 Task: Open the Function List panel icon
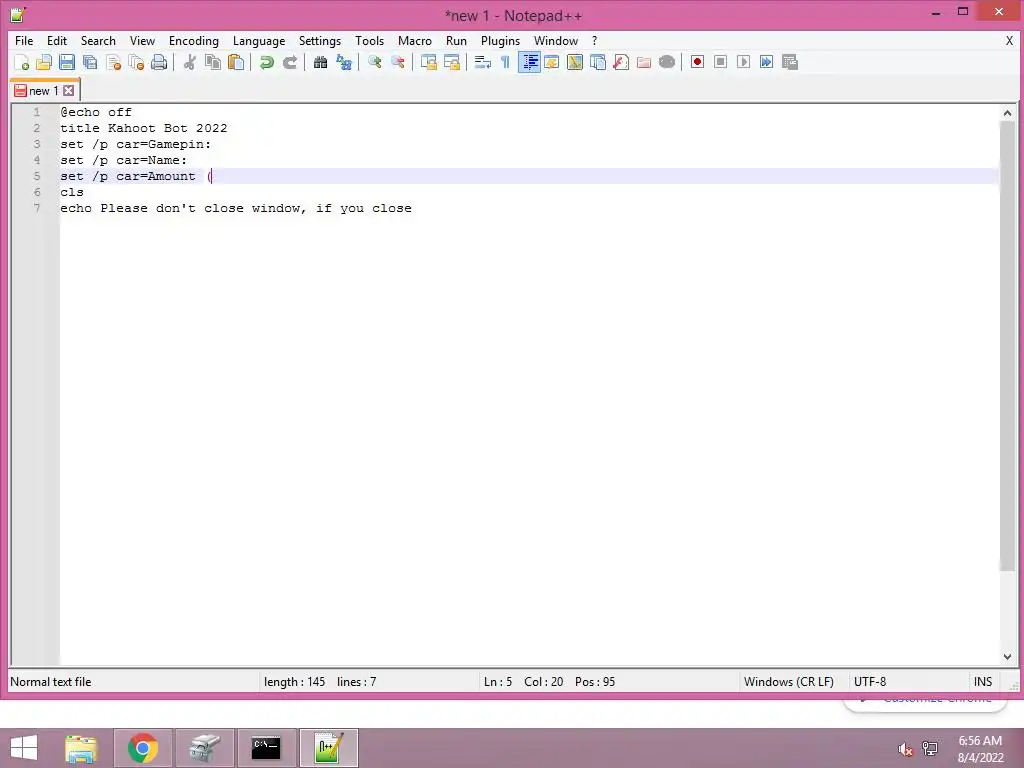click(621, 62)
